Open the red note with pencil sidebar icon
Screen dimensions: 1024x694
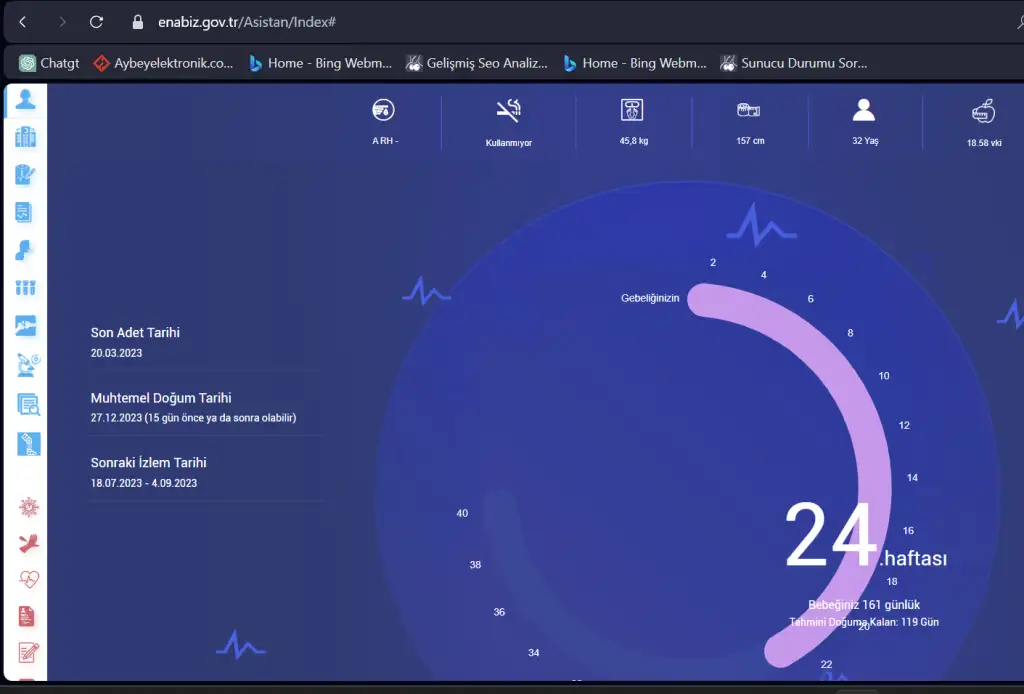click(x=28, y=652)
